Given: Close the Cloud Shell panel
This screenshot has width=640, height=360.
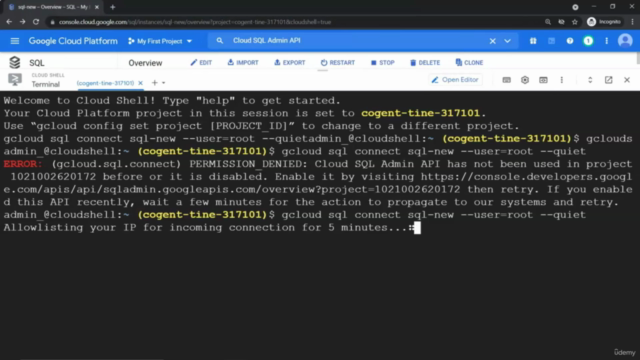Looking at the screenshot, I should point(627,80).
